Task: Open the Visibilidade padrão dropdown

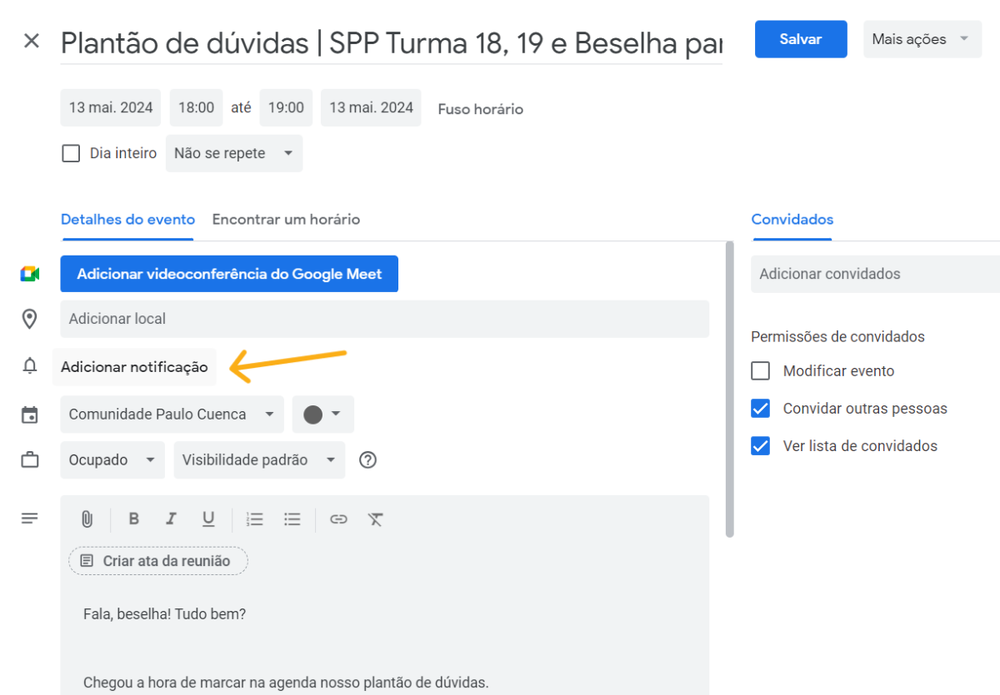Action: point(259,460)
